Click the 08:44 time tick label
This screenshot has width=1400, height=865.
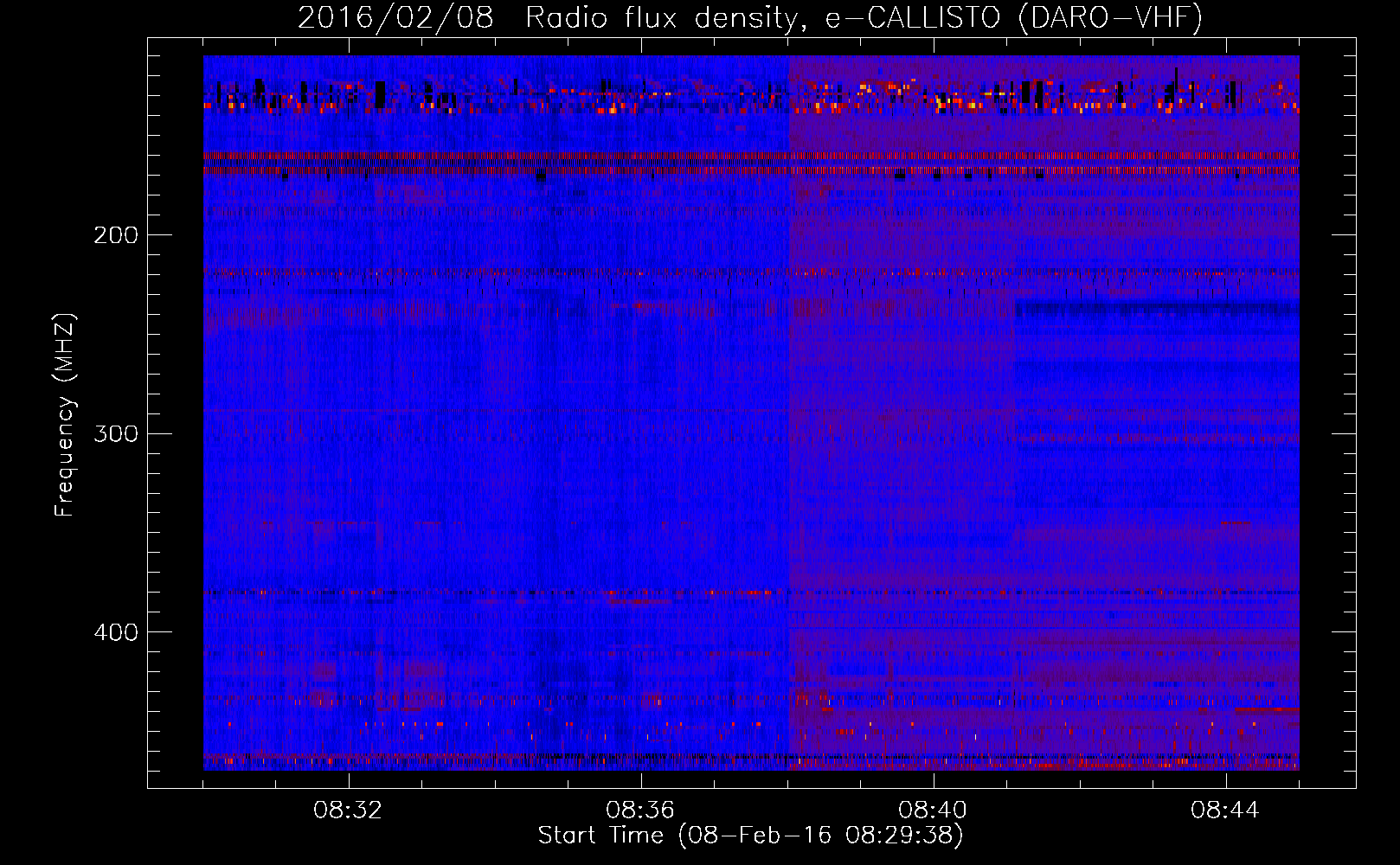click(1225, 811)
